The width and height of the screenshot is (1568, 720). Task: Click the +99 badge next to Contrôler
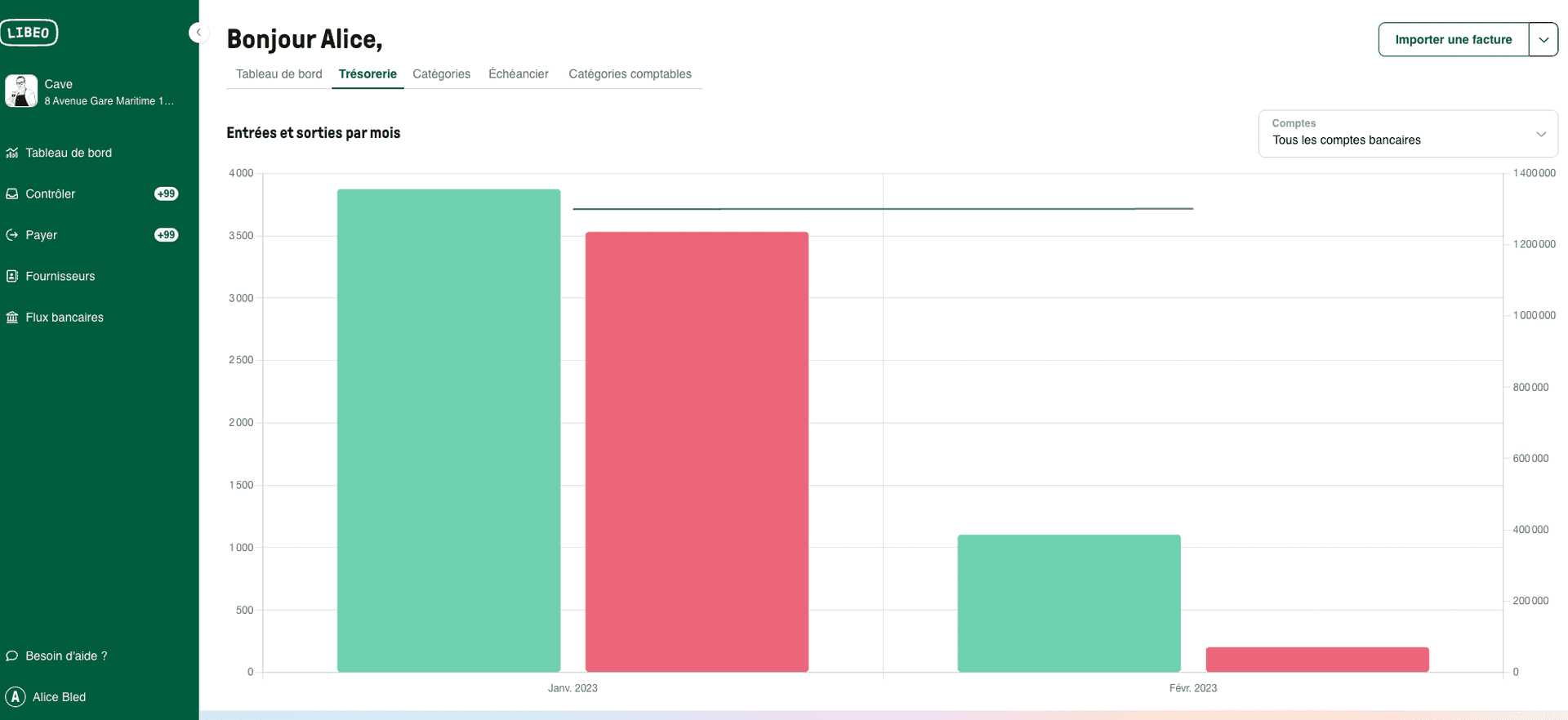(x=167, y=193)
